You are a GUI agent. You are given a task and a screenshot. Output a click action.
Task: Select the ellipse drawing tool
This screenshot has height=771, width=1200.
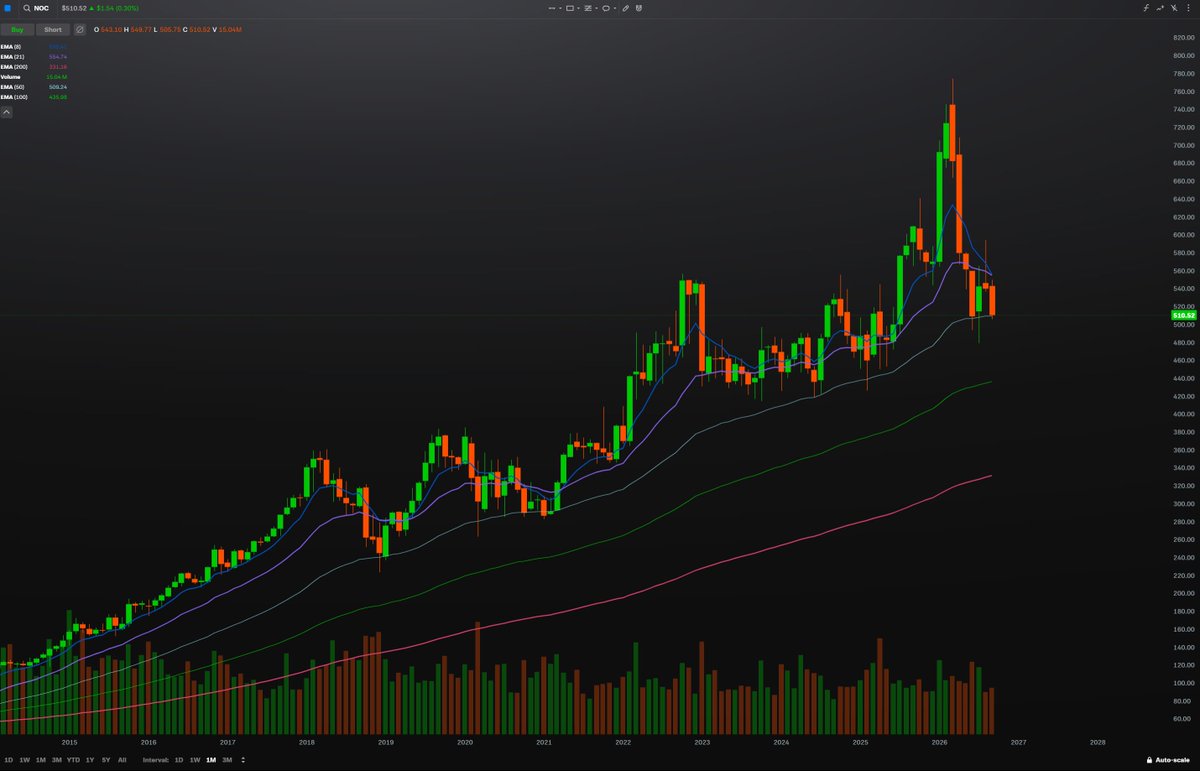(x=606, y=8)
